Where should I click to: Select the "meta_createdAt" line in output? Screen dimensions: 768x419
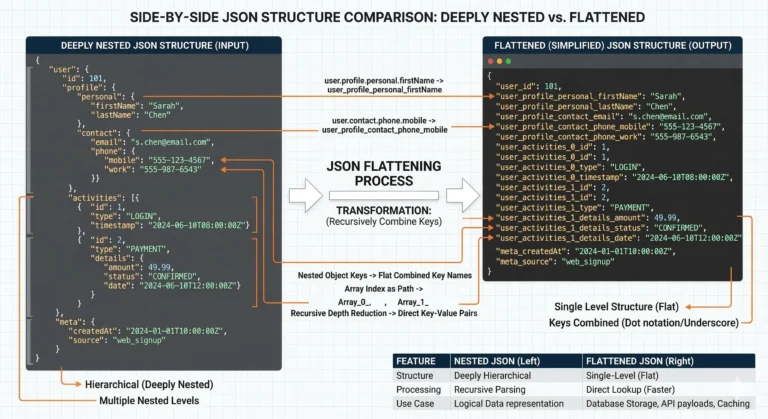586,251
